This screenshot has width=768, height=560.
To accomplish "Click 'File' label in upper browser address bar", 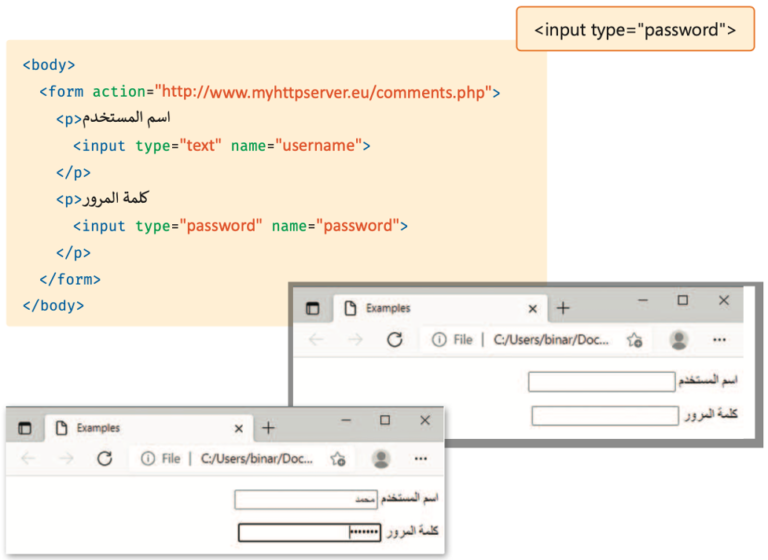I will pyautogui.click(x=463, y=340).
